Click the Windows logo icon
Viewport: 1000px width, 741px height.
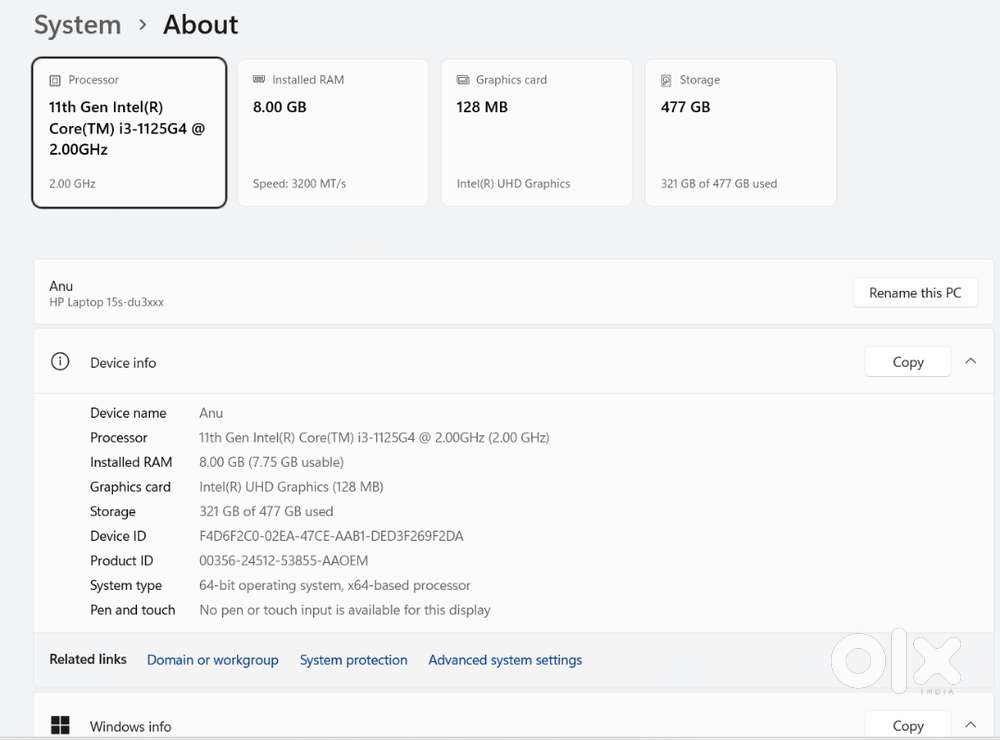60,725
